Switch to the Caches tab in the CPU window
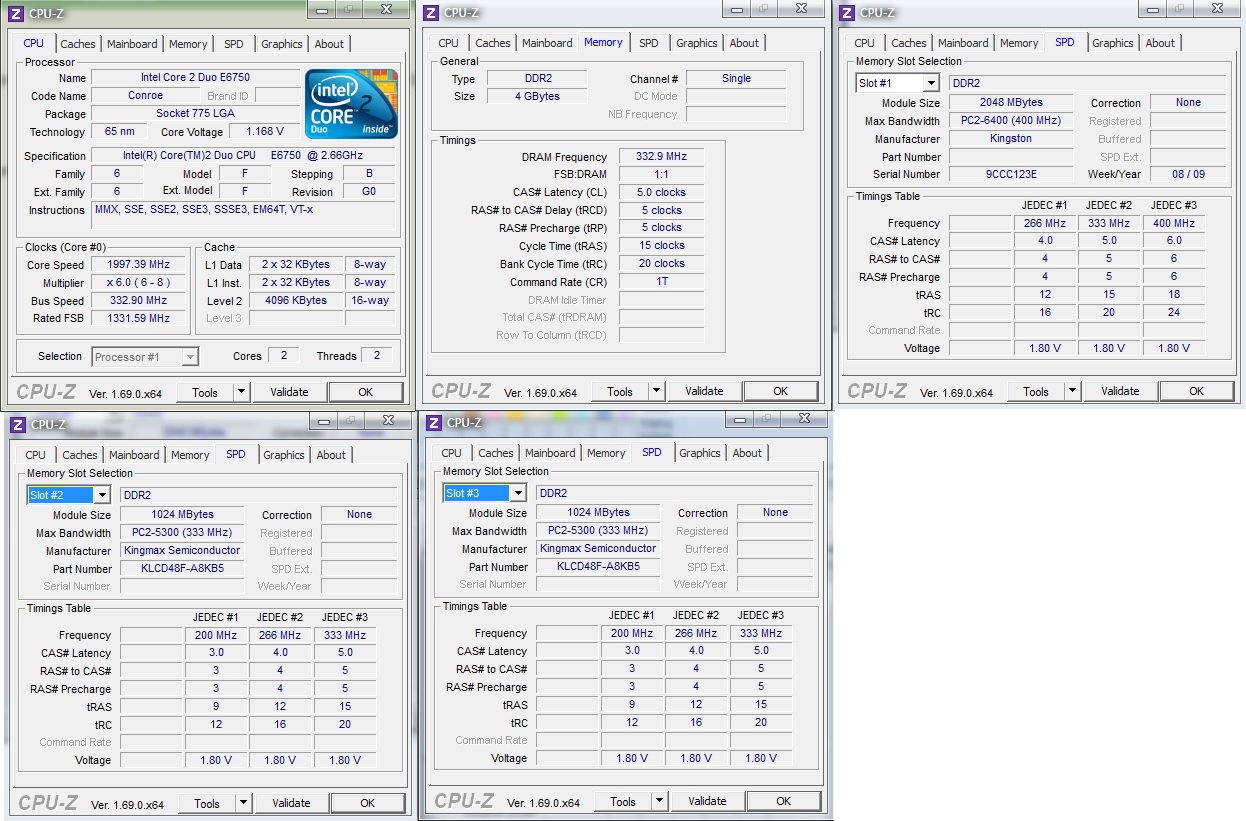This screenshot has width=1246, height=821. (78, 44)
